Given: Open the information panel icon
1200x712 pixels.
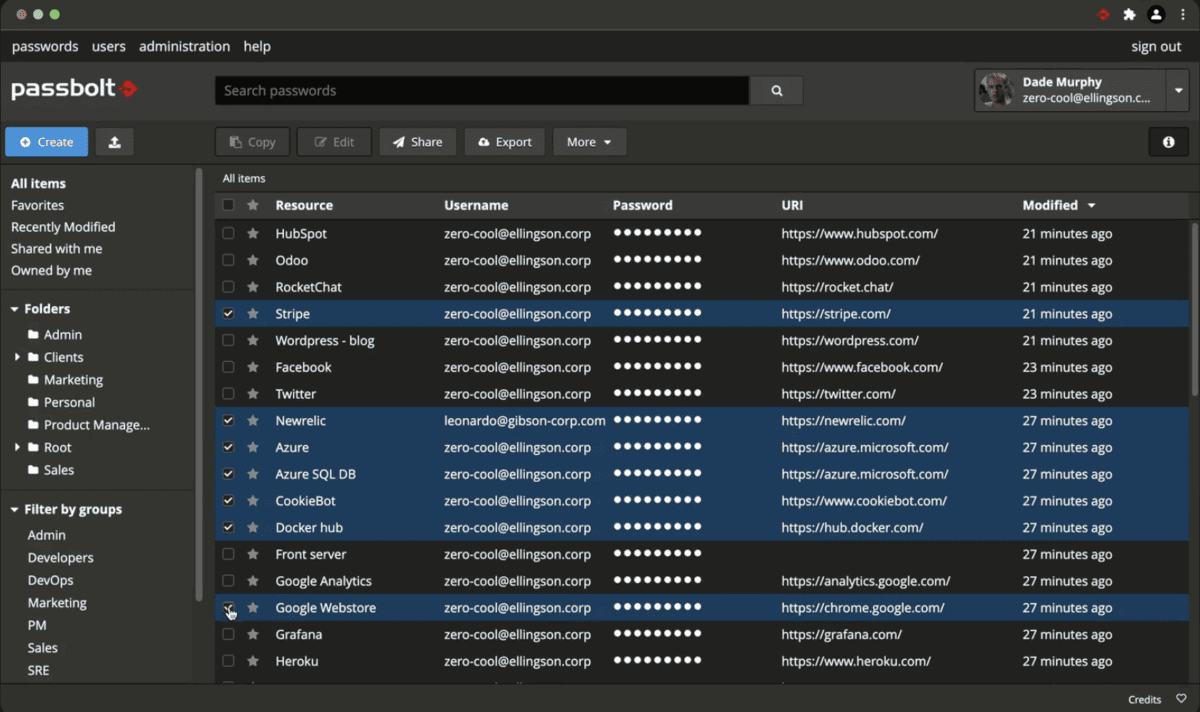Looking at the screenshot, I should point(1168,142).
